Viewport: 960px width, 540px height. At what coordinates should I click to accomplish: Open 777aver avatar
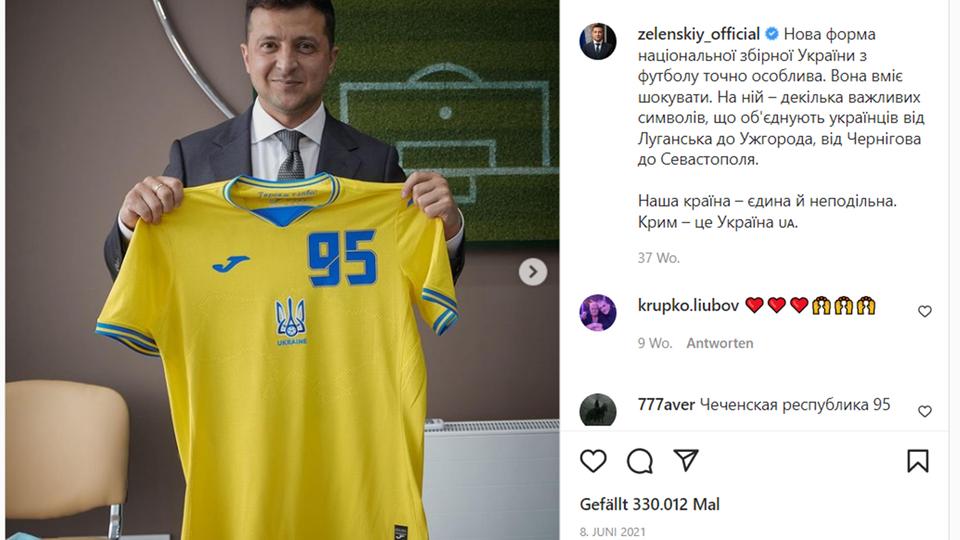[x=598, y=410]
